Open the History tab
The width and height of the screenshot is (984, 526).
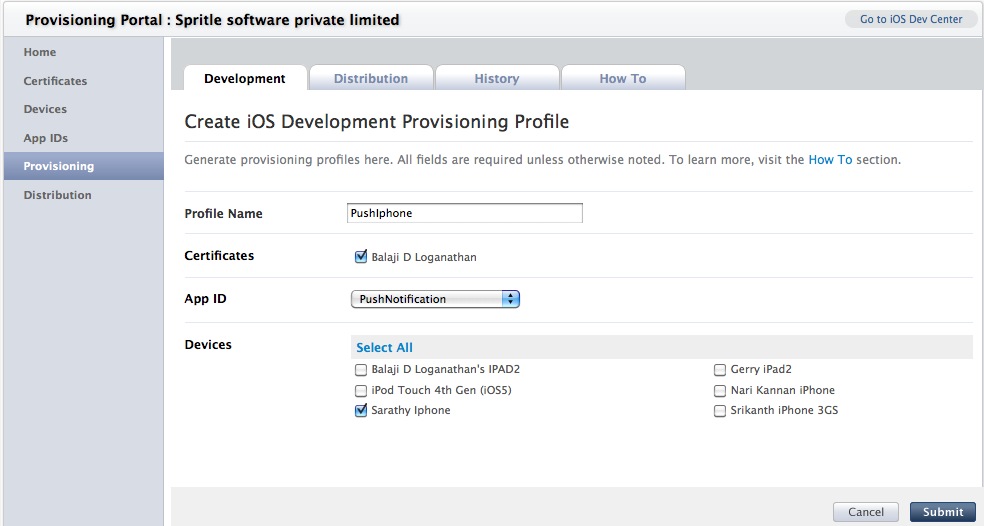[497, 78]
